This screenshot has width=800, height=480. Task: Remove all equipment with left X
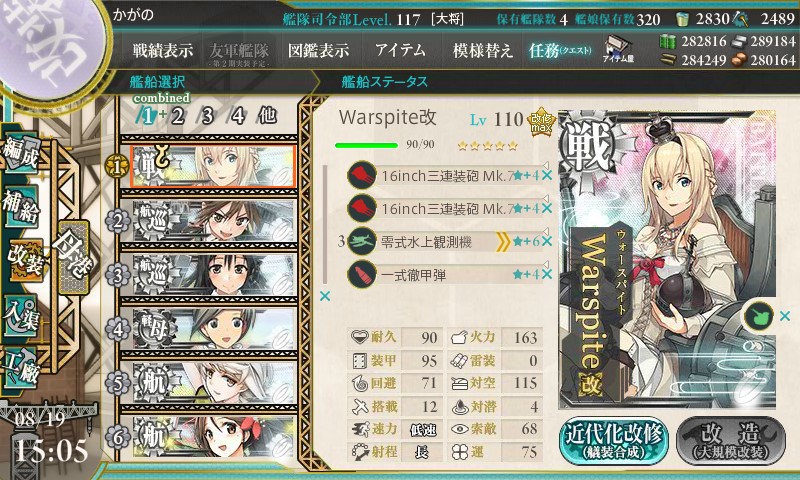[x=324, y=296]
